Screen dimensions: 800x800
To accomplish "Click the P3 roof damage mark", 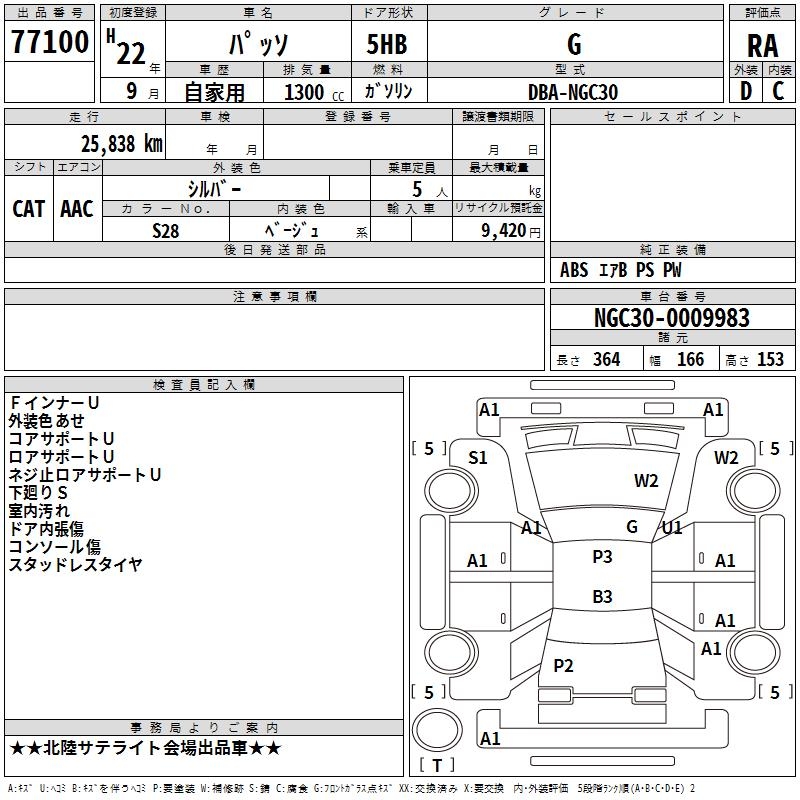I will coord(602,557).
